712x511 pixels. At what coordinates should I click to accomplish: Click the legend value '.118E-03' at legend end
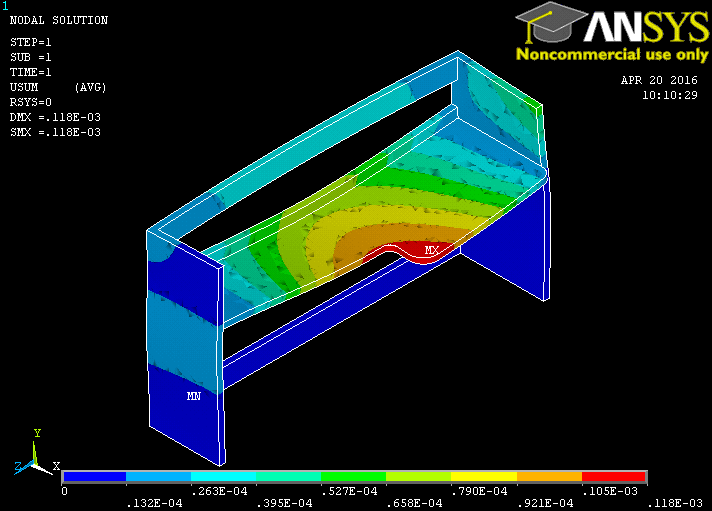pyautogui.click(x=675, y=503)
